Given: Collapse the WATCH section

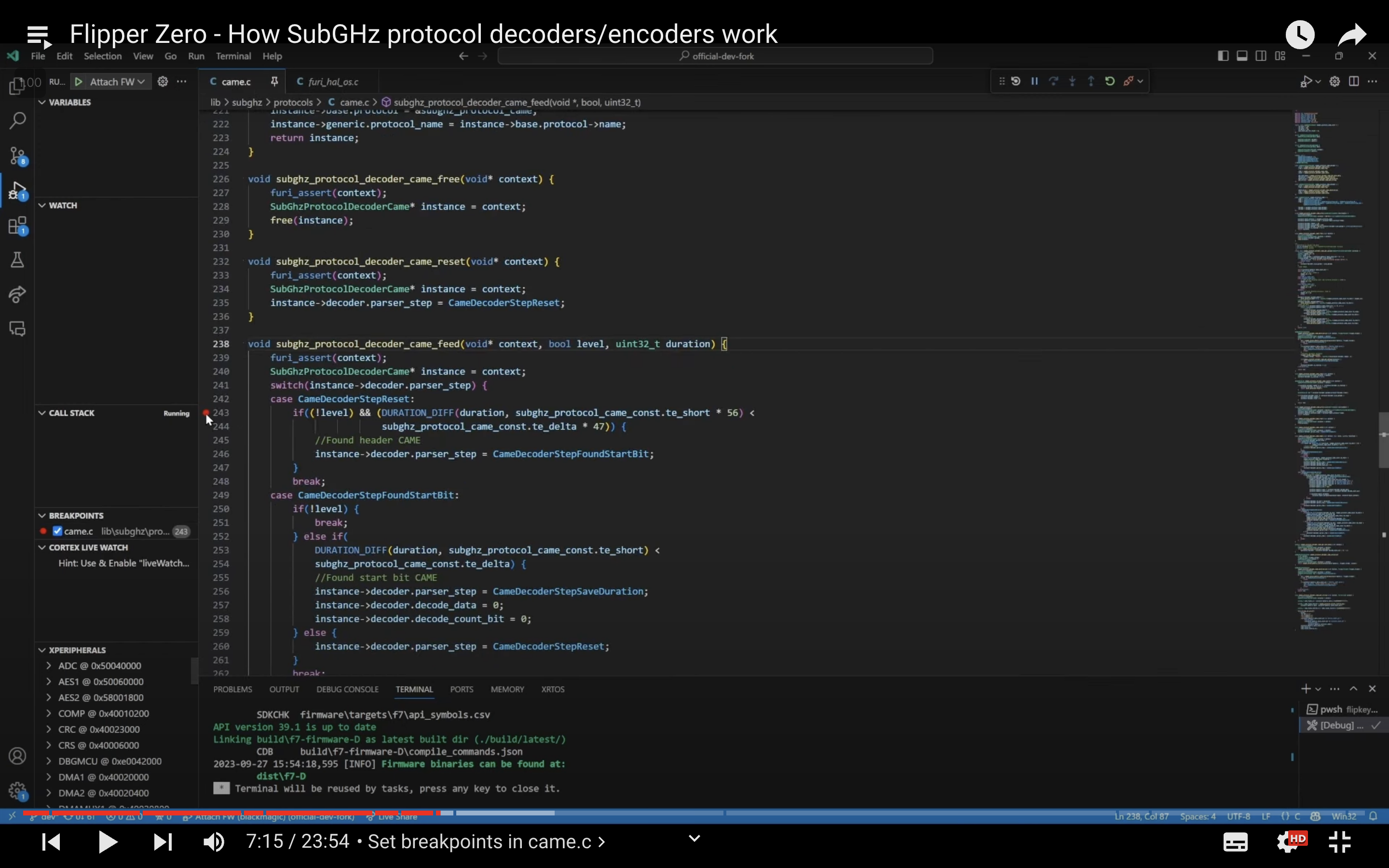Looking at the screenshot, I should tap(42, 205).
